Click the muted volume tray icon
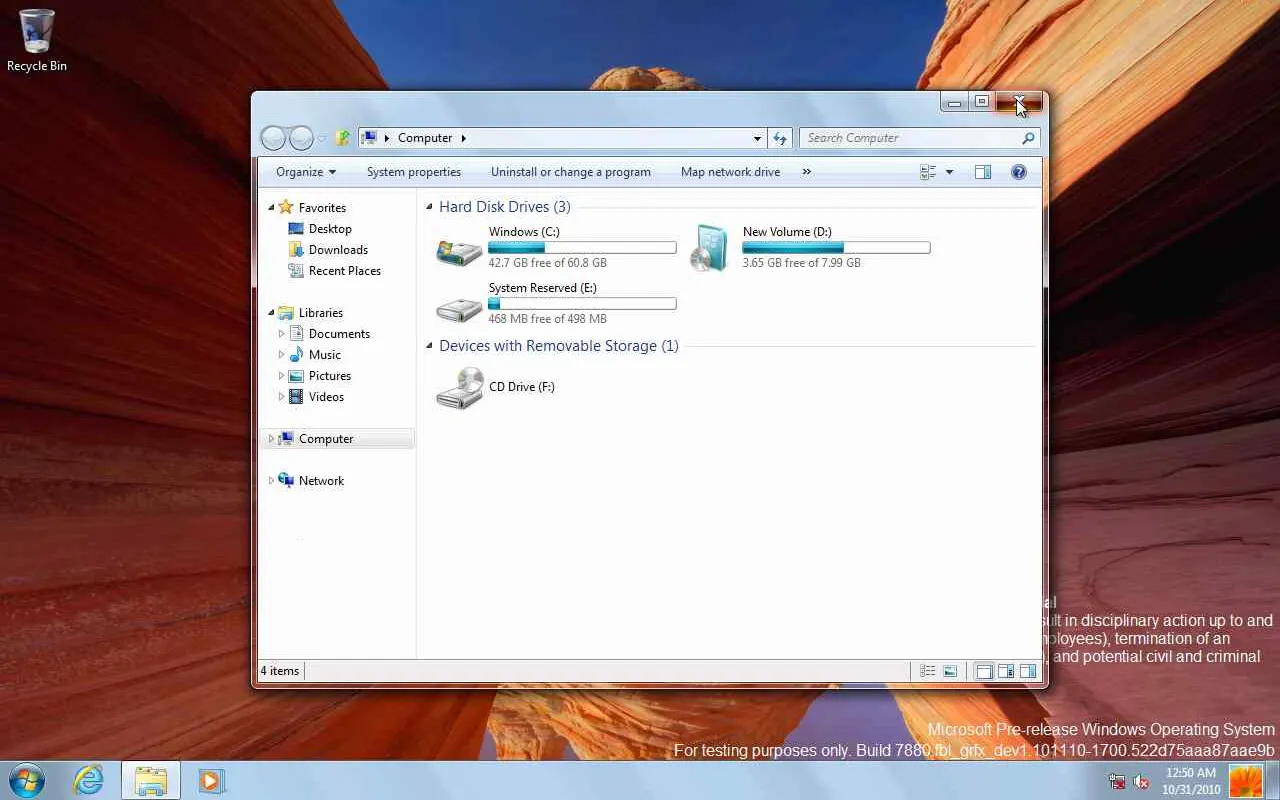 tap(1141, 782)
